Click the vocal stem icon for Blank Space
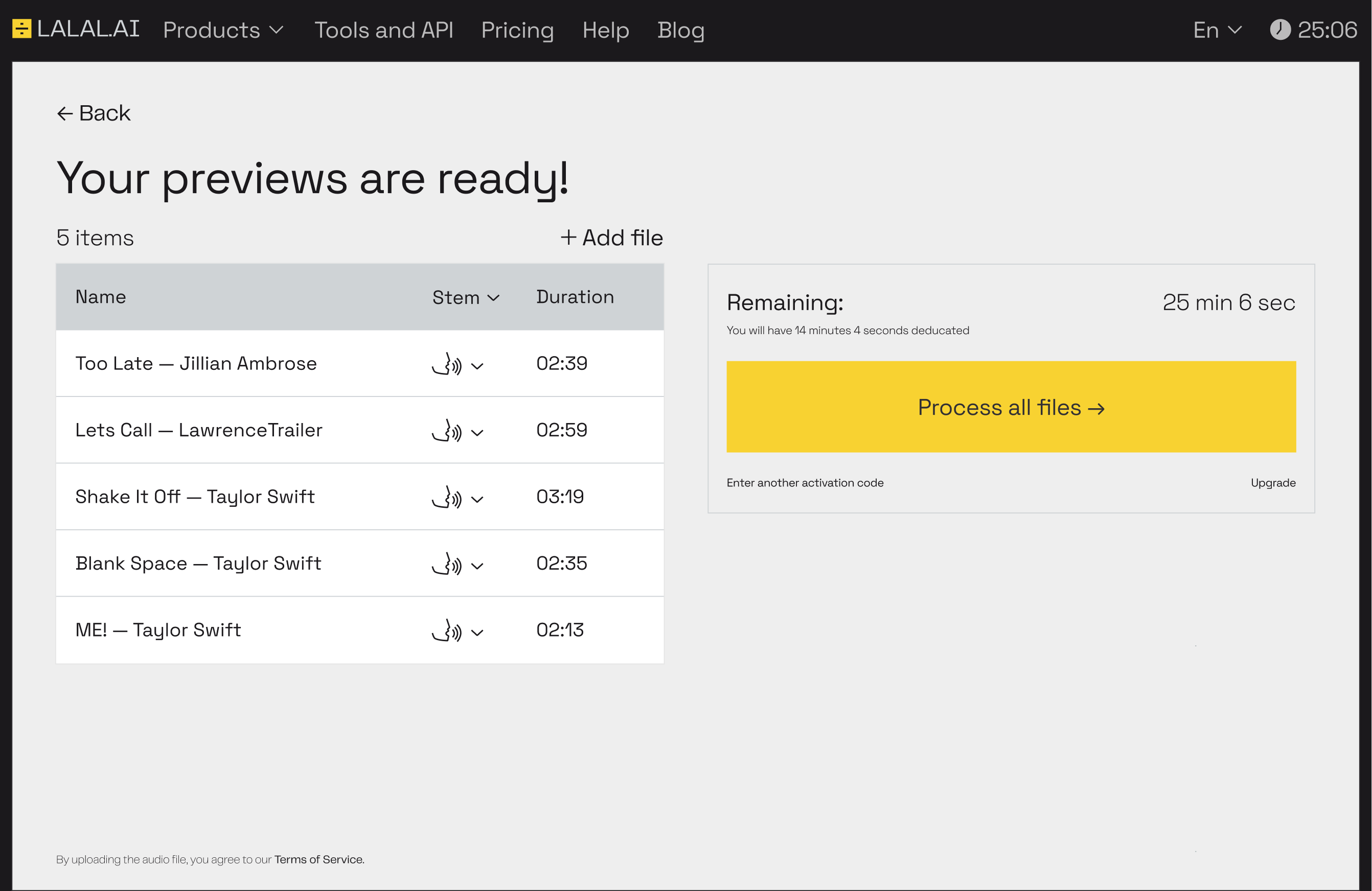 (x=447, y=564)
